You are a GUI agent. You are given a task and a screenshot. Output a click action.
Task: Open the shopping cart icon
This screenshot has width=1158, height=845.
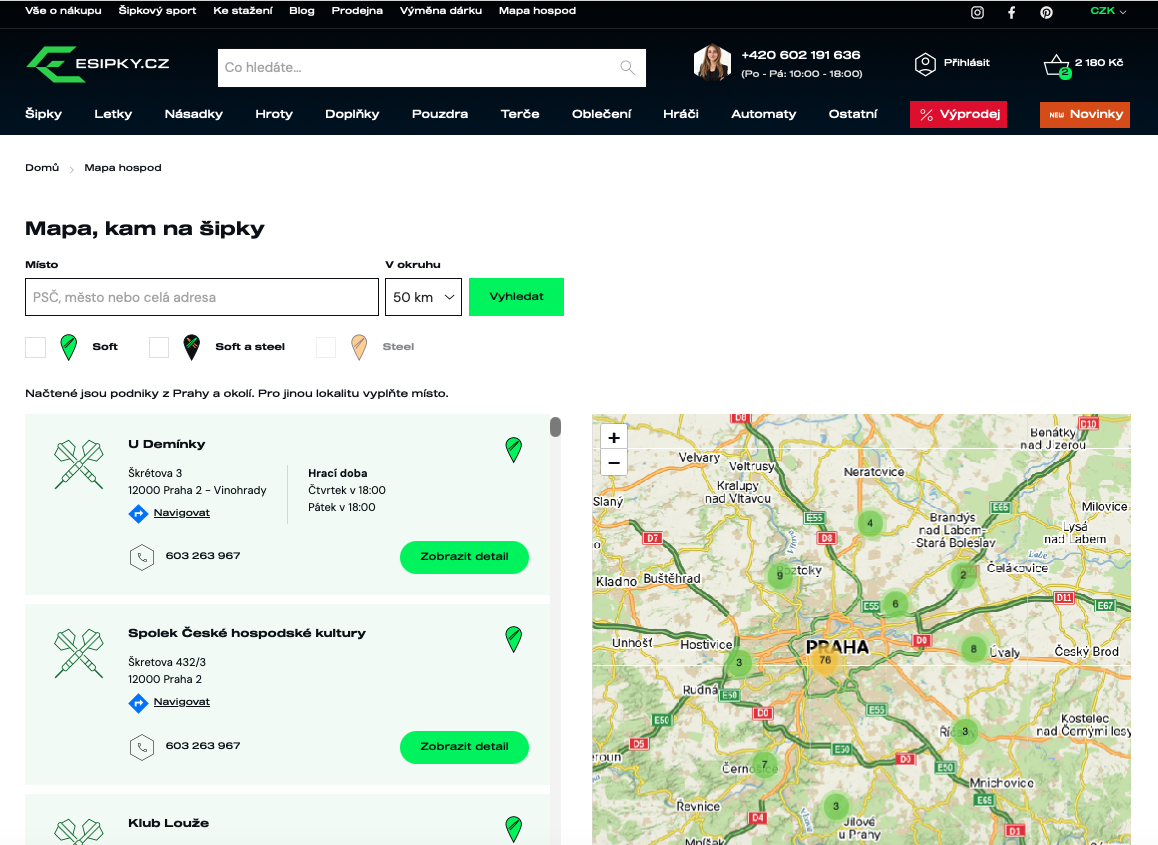[x=1056, y=66]
